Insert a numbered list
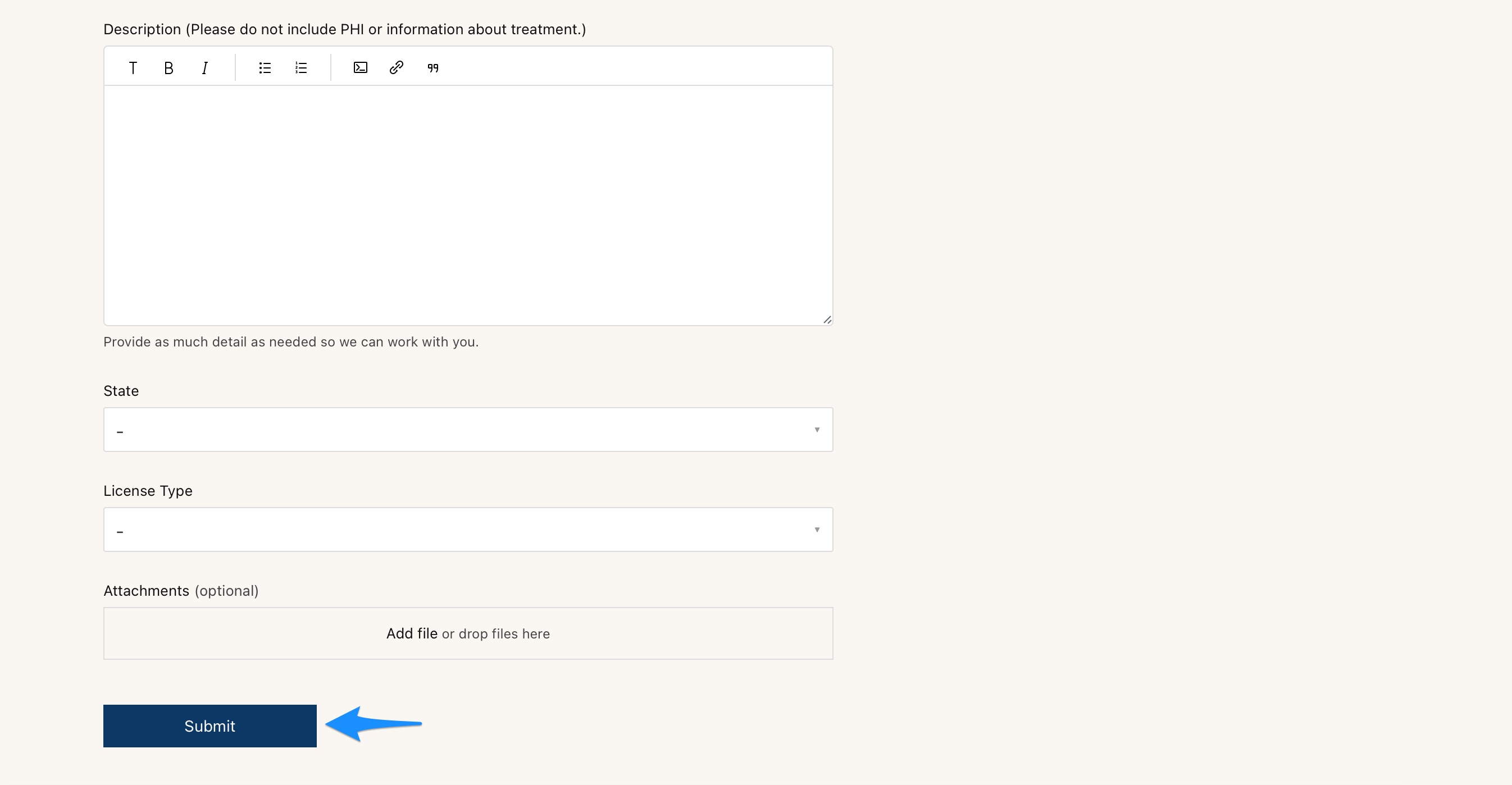 click(x=301, y=68)
